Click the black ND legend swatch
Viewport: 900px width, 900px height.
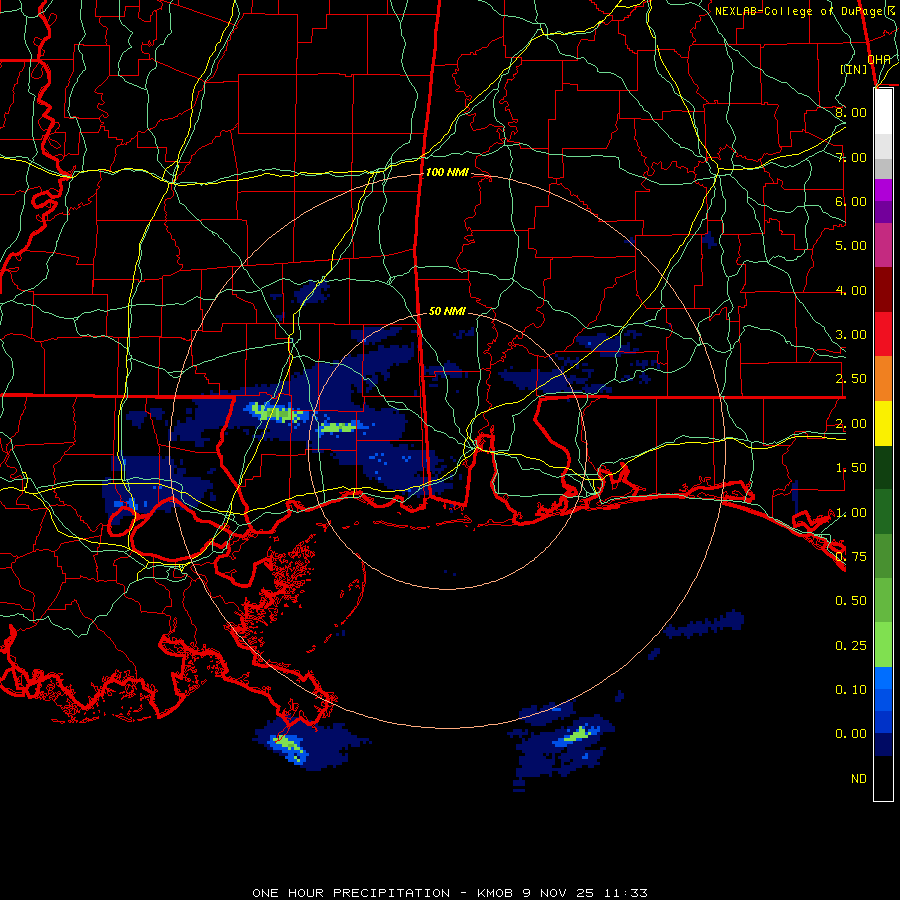pos(883,778)
